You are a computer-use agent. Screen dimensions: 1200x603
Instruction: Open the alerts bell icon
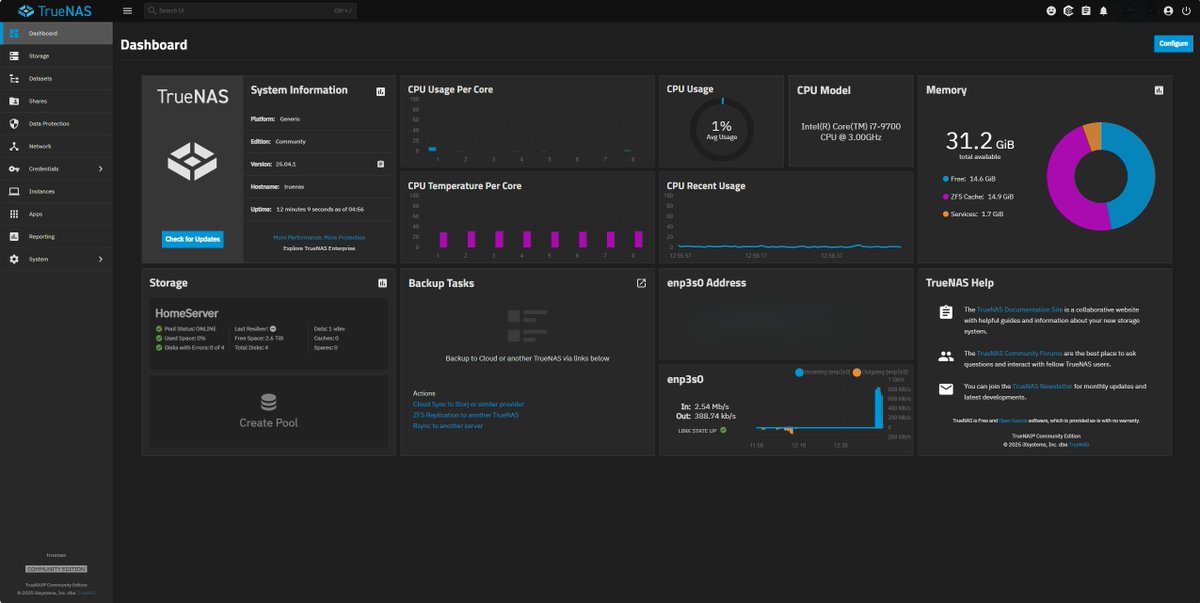coord(1104,11)
